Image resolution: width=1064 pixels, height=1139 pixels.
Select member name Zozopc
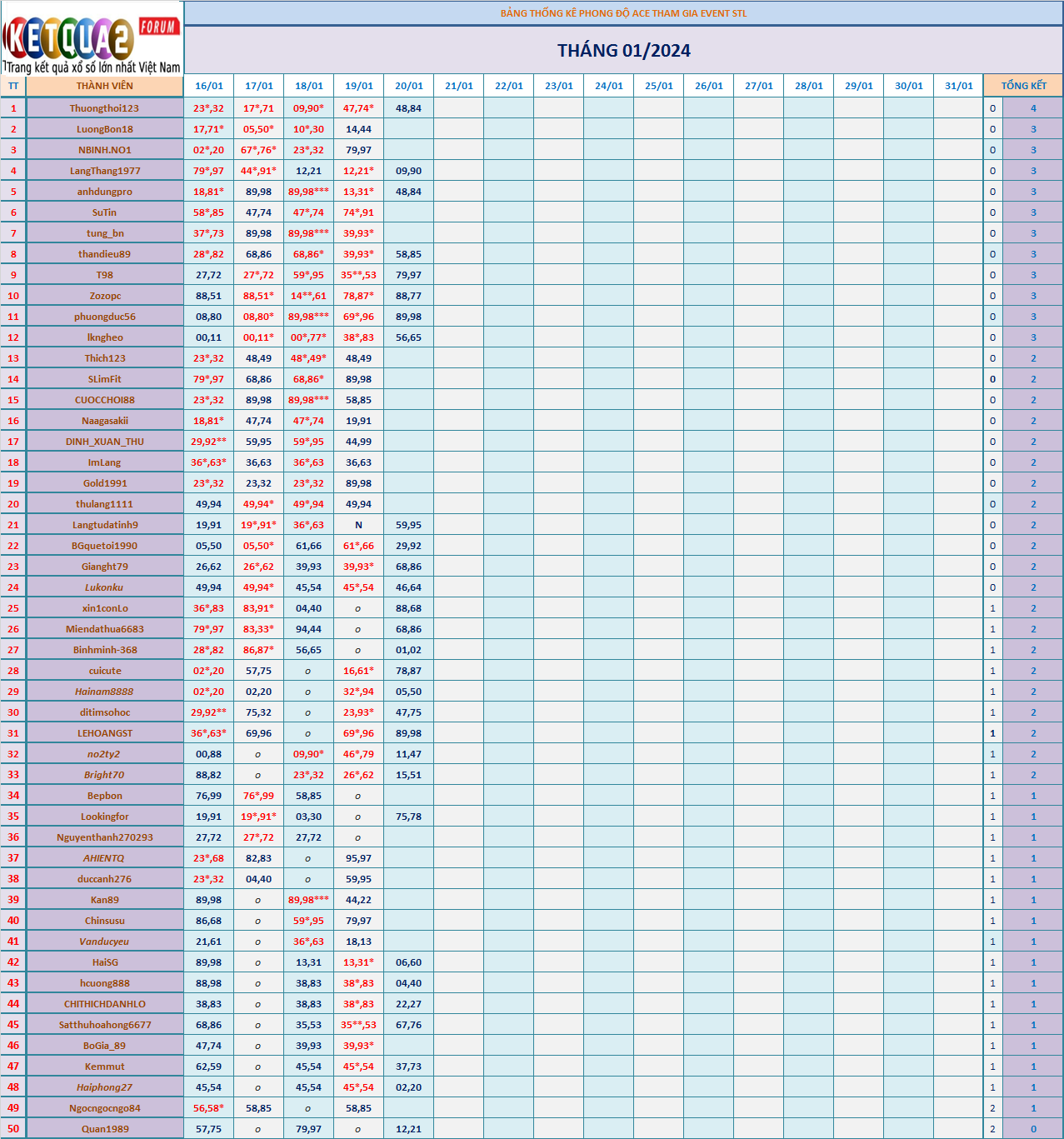click(105, 296)
